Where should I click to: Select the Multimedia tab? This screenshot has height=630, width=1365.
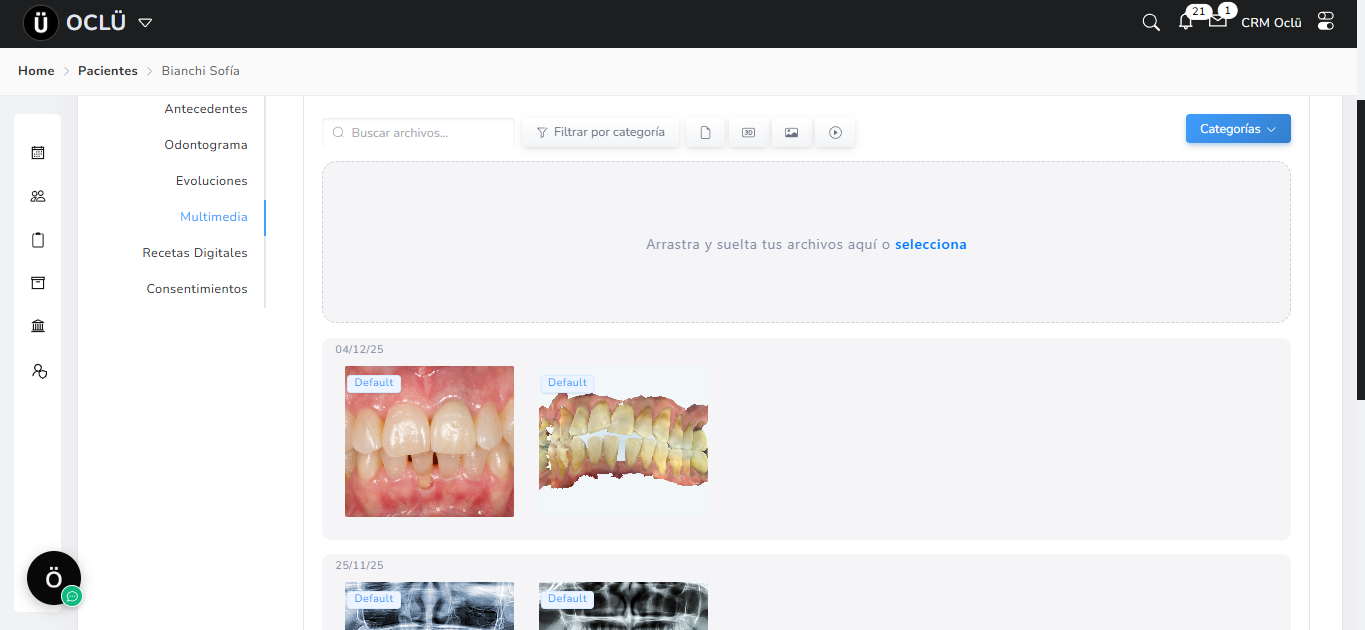click(x=214, y=217)
